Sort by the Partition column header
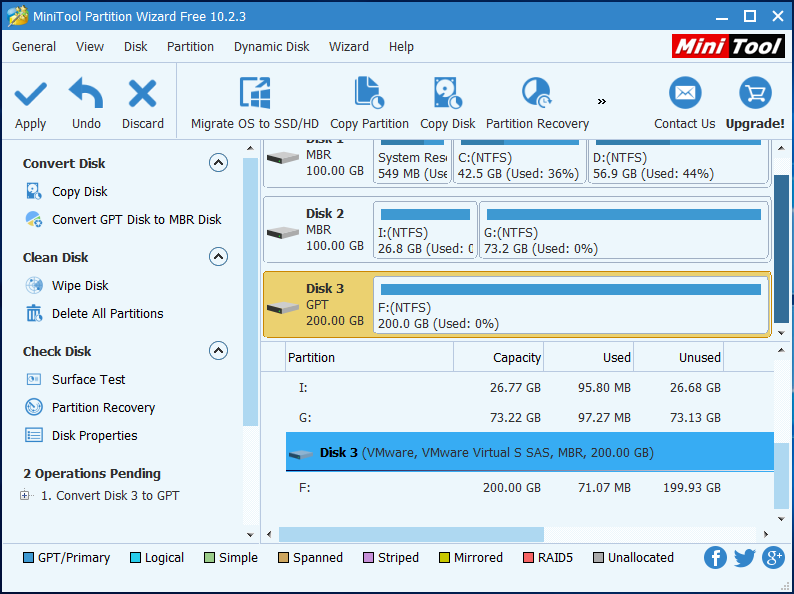The image size is (794, 594). (x=370, y=358)
